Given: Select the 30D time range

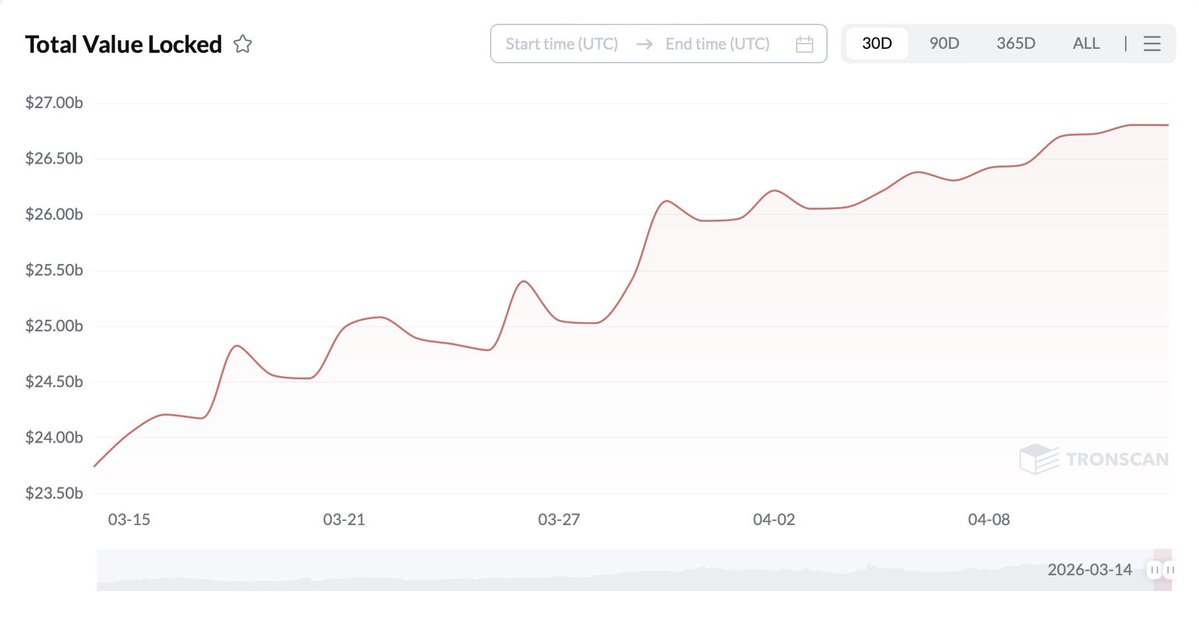Looking at the screenshot, I should 877,44.
